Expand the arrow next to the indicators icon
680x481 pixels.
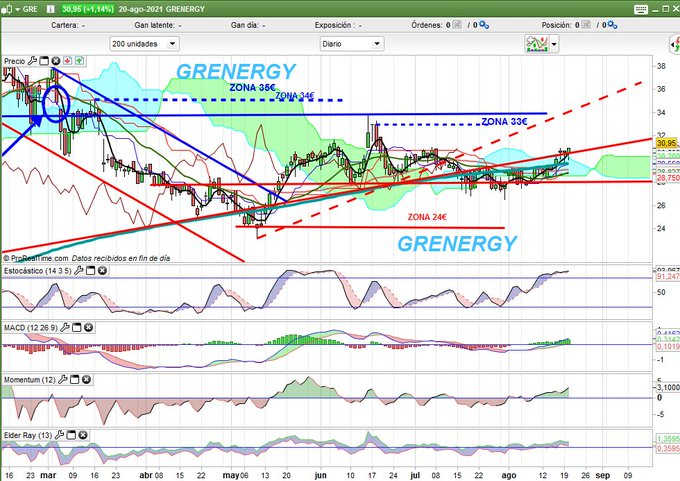554,44
